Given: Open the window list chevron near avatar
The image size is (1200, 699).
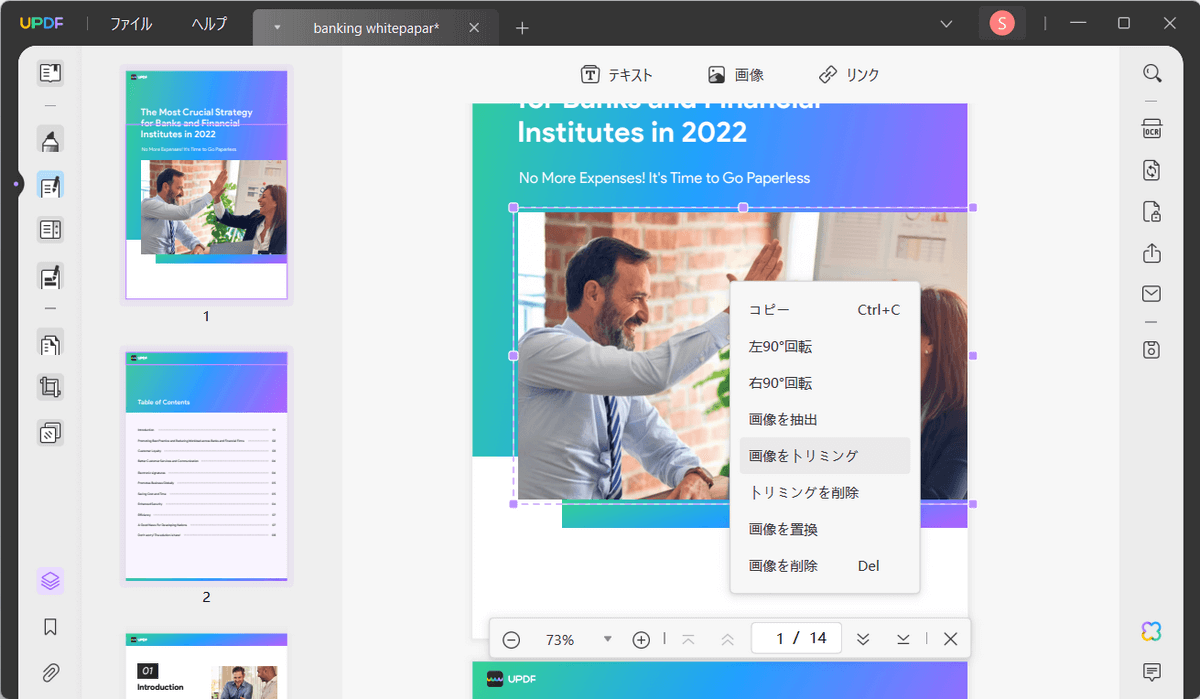Looking at the screenshot, I should (946, 24).
